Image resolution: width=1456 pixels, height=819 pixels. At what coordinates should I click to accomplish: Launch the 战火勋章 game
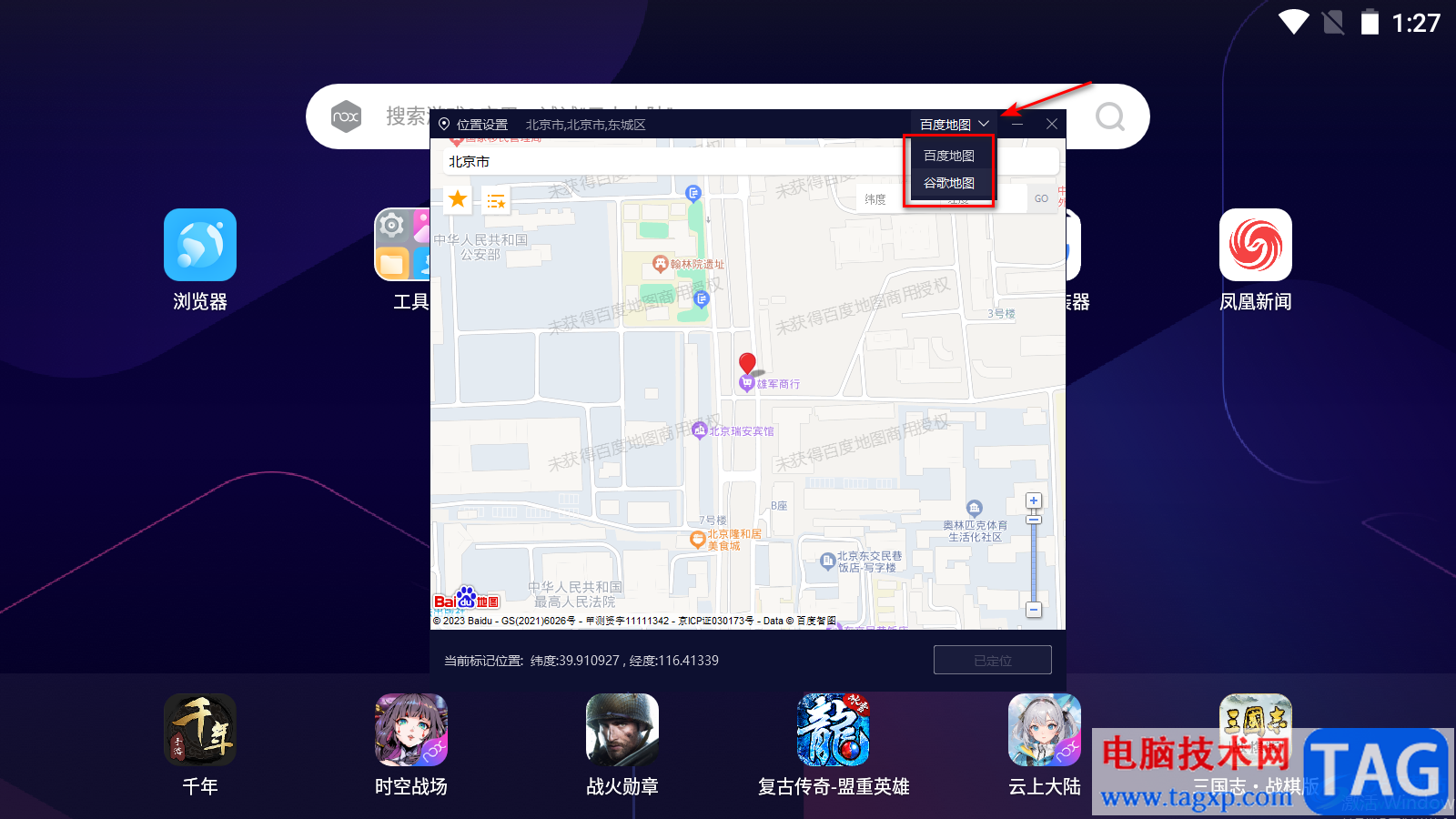[x=622, y=730]
